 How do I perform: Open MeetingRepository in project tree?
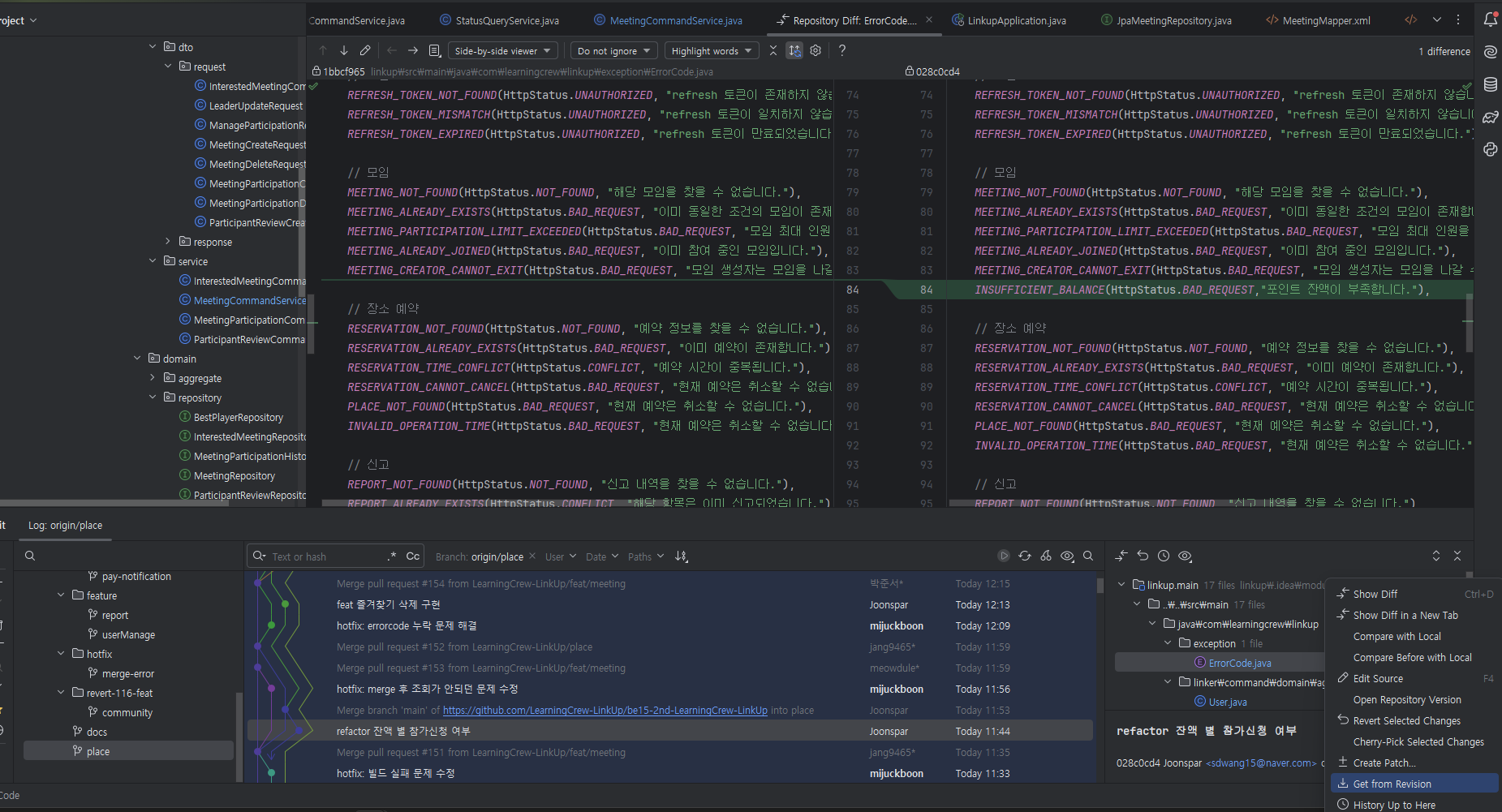pyautogui.click(x=235, y=475)
